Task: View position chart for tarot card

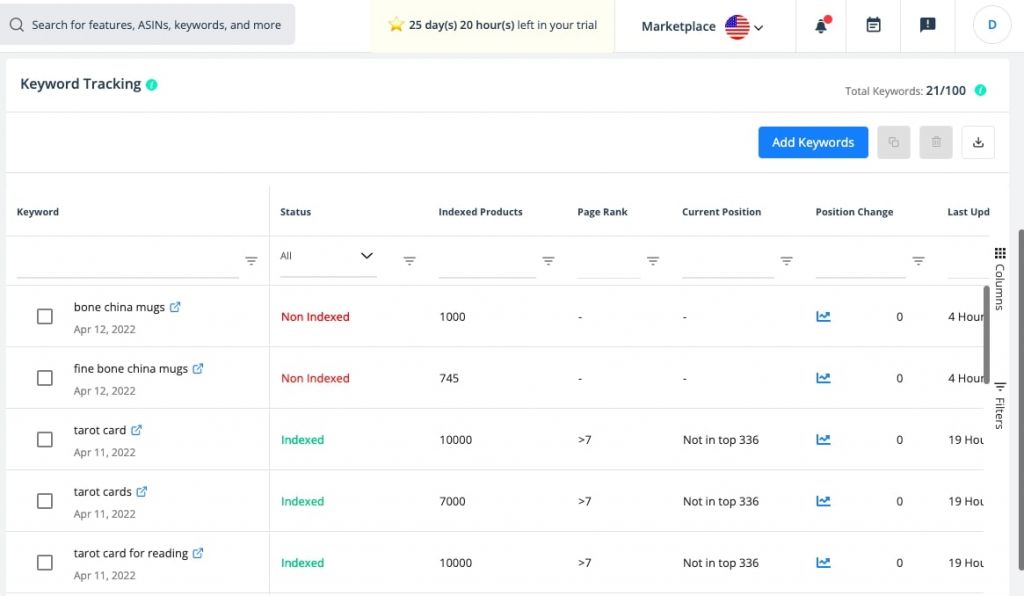Action: pos(824,439)
